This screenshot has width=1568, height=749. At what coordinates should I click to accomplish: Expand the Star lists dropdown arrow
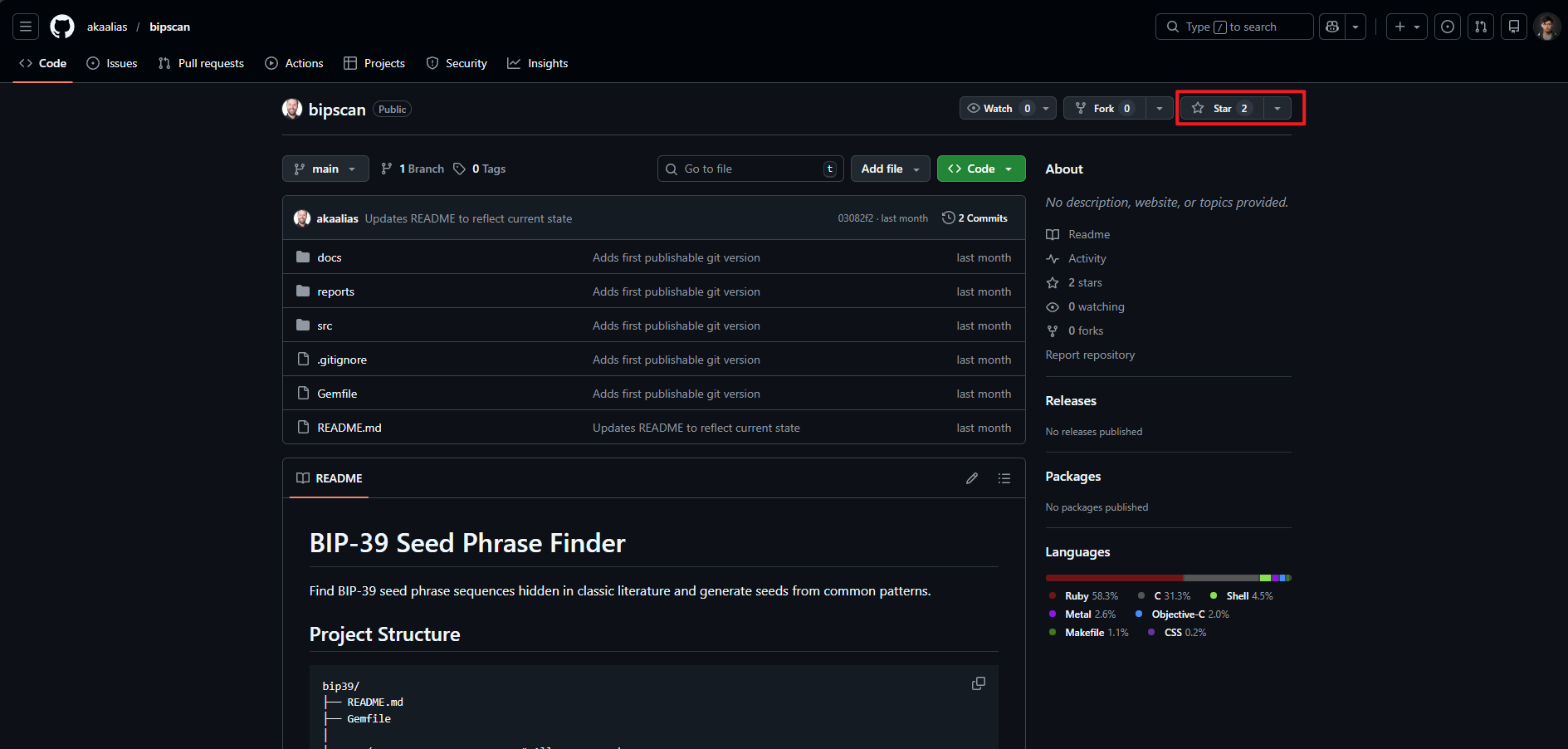point(1277,108)
